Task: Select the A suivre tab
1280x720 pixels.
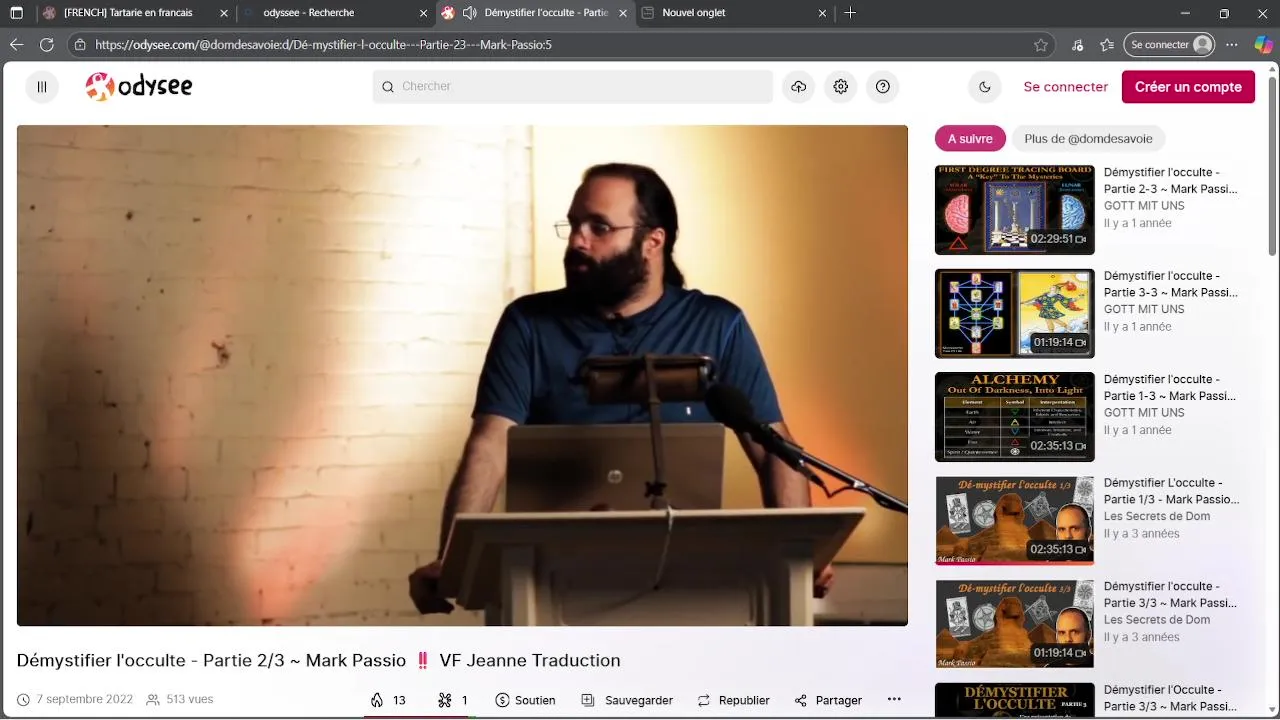Action: (970, 139)
